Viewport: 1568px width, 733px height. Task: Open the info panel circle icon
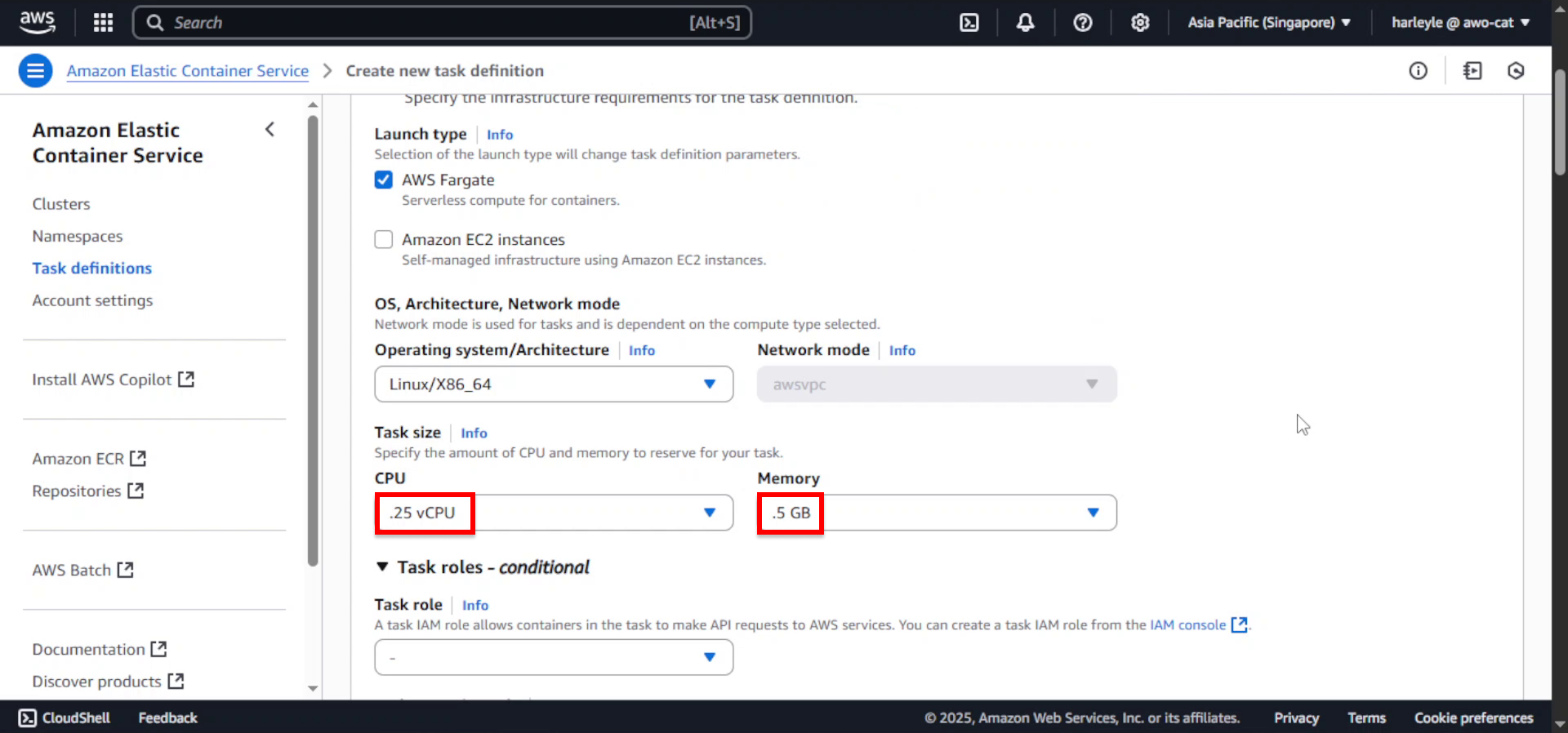pyautogui.click(x=1418, y=71)
